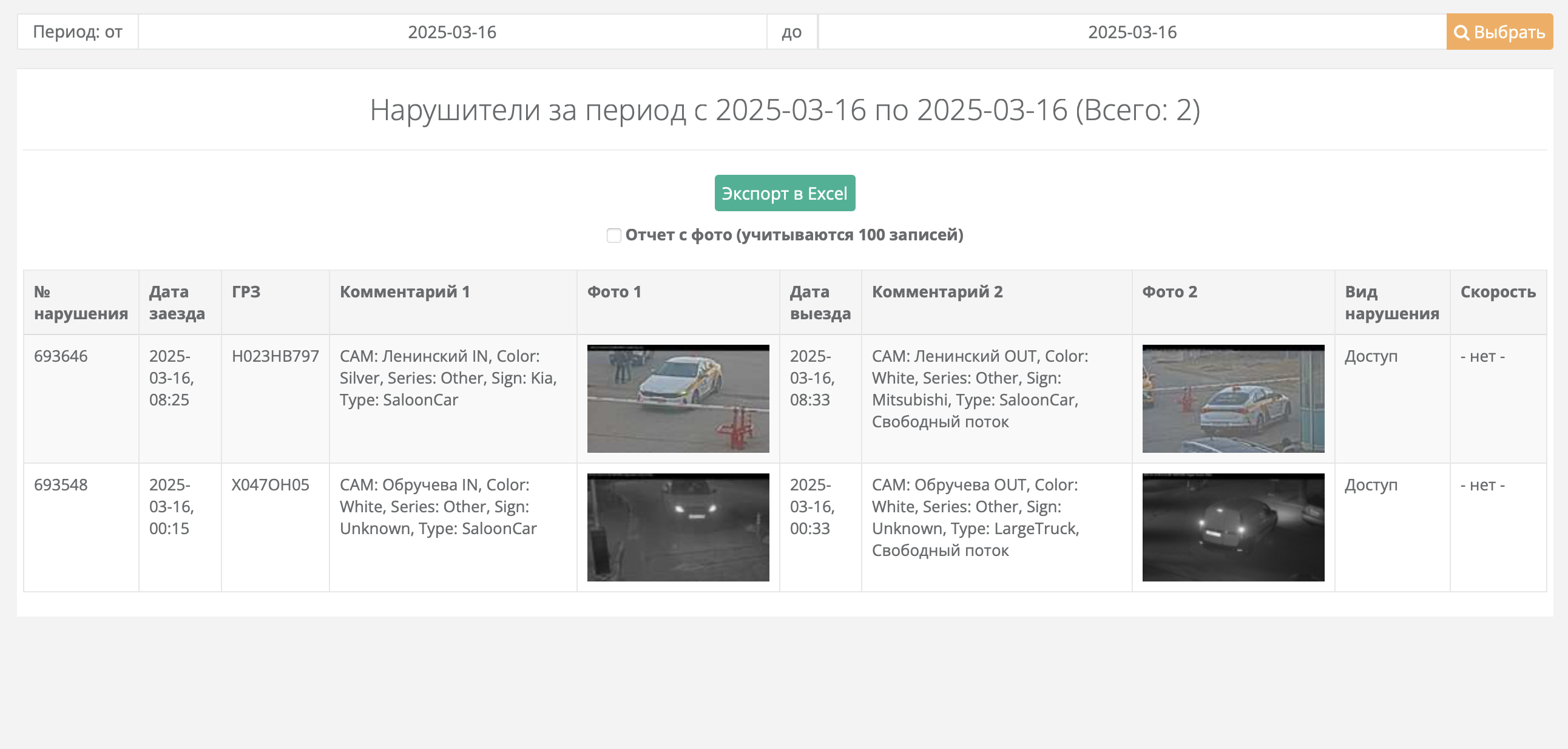Image resolution: width=1568 pixels, height=749 pixels.
Task: Open Фото 2 thumbnail for violation 693646
Action: [x=1233, y=399]
